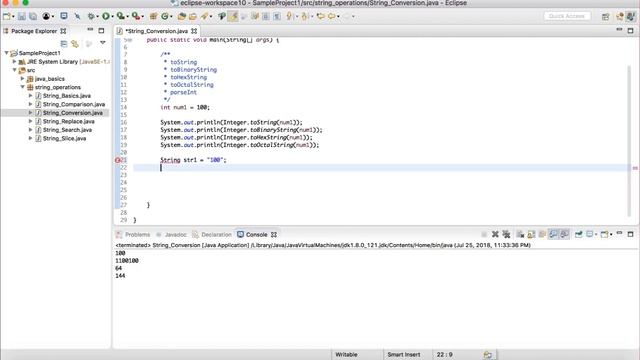Toggle the Block Selection Mode toolbar icon
Screen dimensions: 640x360
click(x=266, y=16)
